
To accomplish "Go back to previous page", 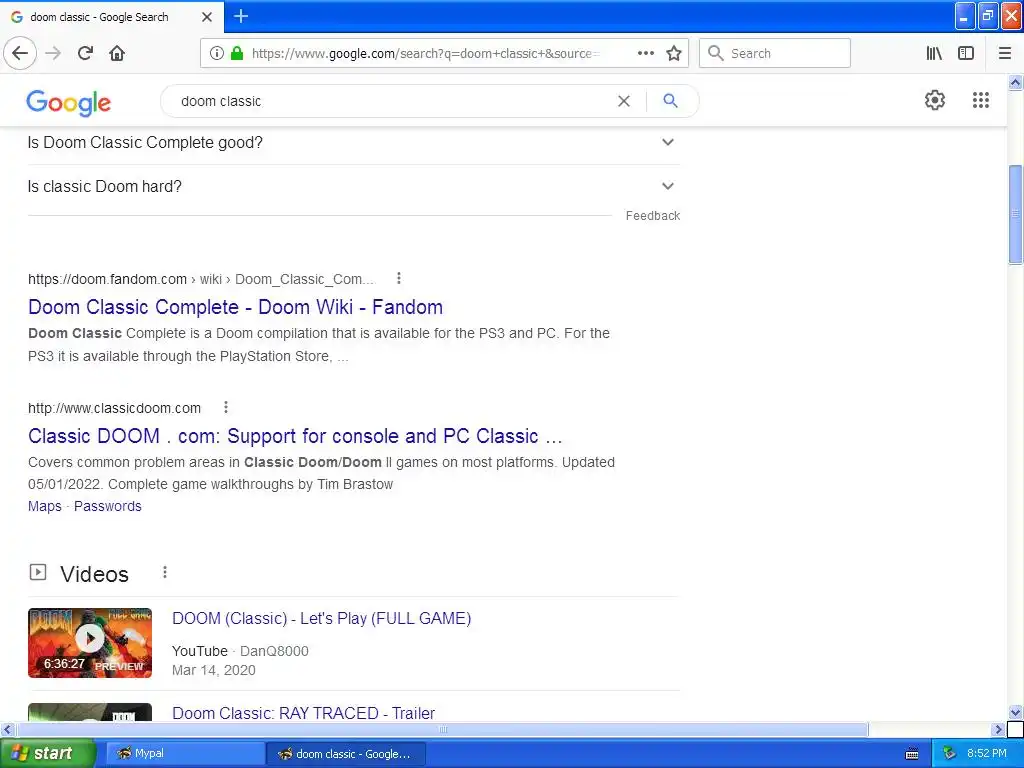I will tap(20, 53).
